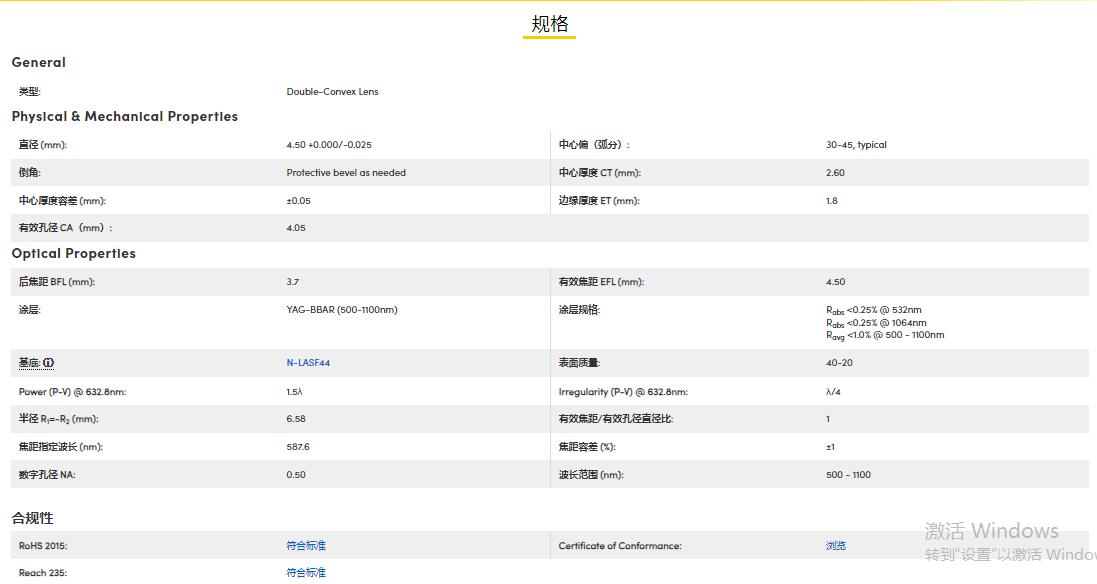Select the 类型 Double-Convex Lens value

[x=331, y=91]
